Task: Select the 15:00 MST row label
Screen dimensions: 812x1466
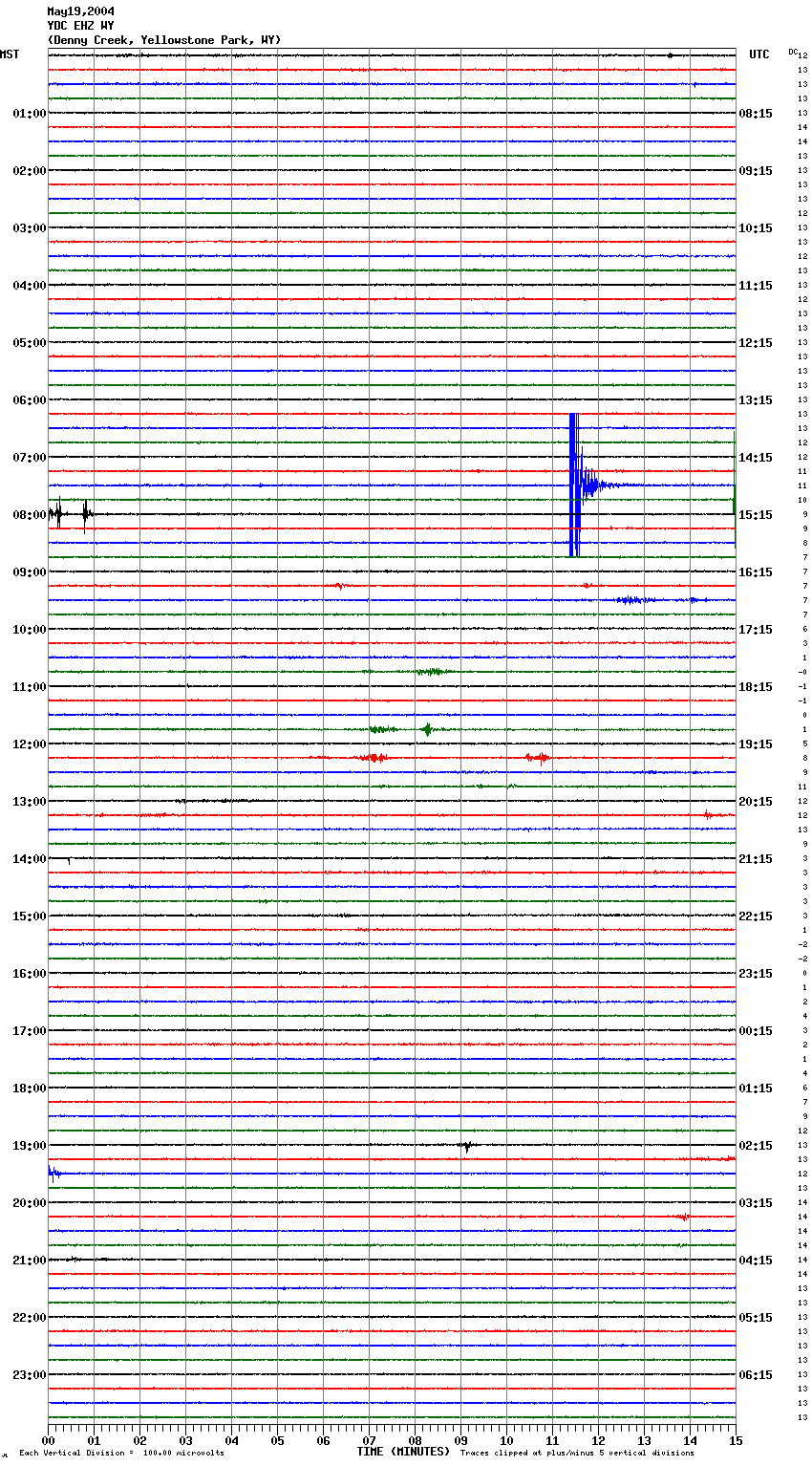Action: [x=30, y=916]
